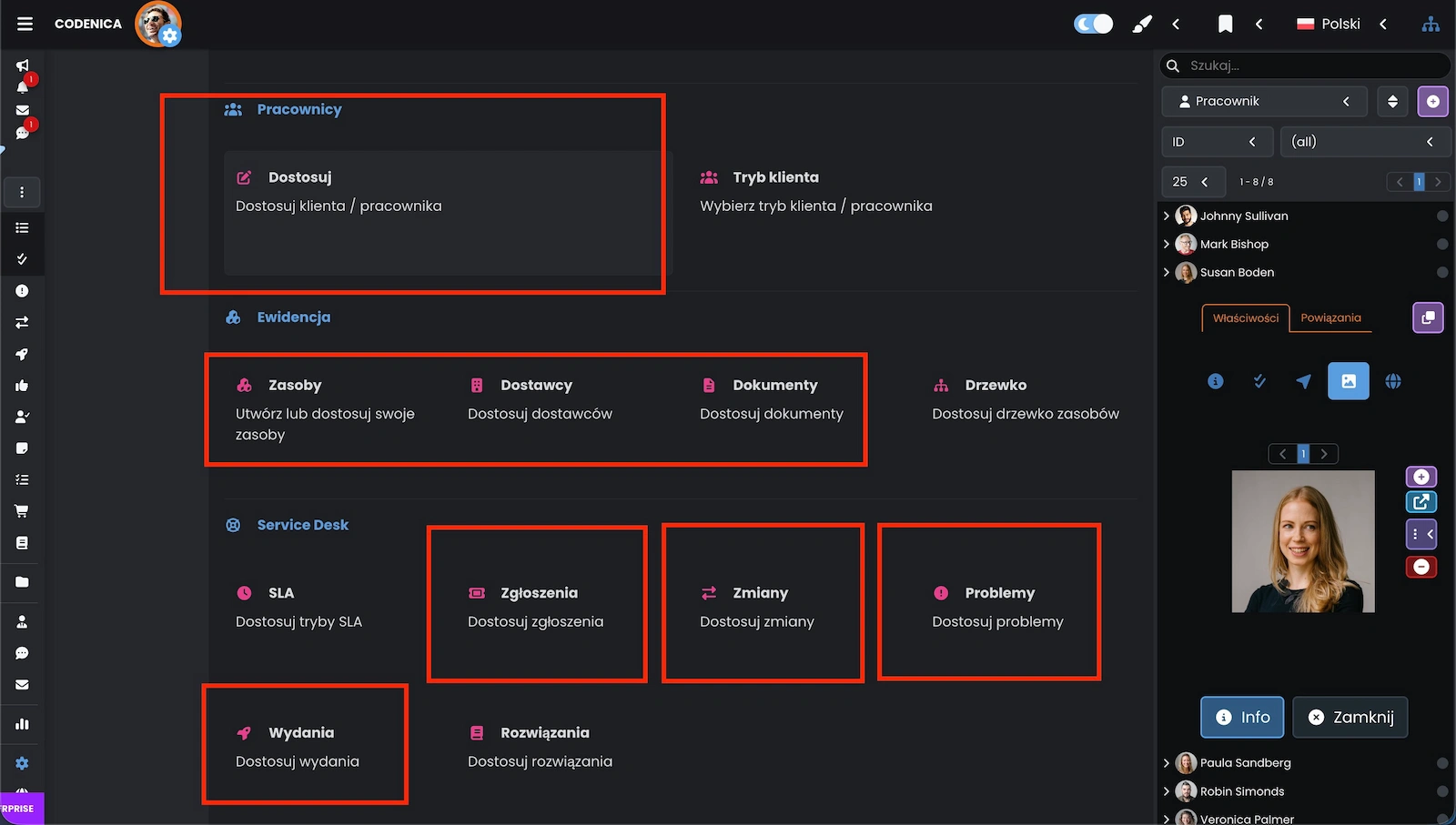
Task: Open the (all) filter dropdown
Action: click(x=1365, y=141)
